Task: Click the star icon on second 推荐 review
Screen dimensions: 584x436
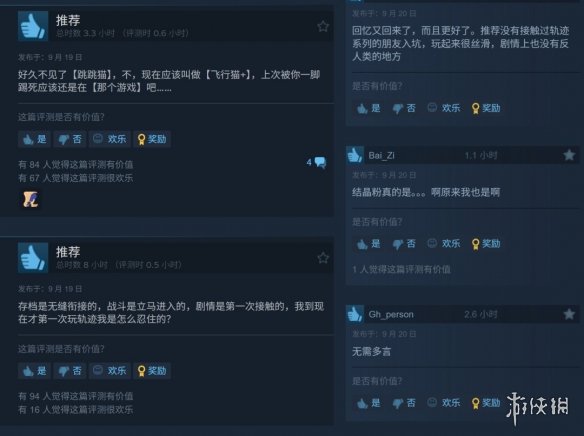Action: point(323,258)
